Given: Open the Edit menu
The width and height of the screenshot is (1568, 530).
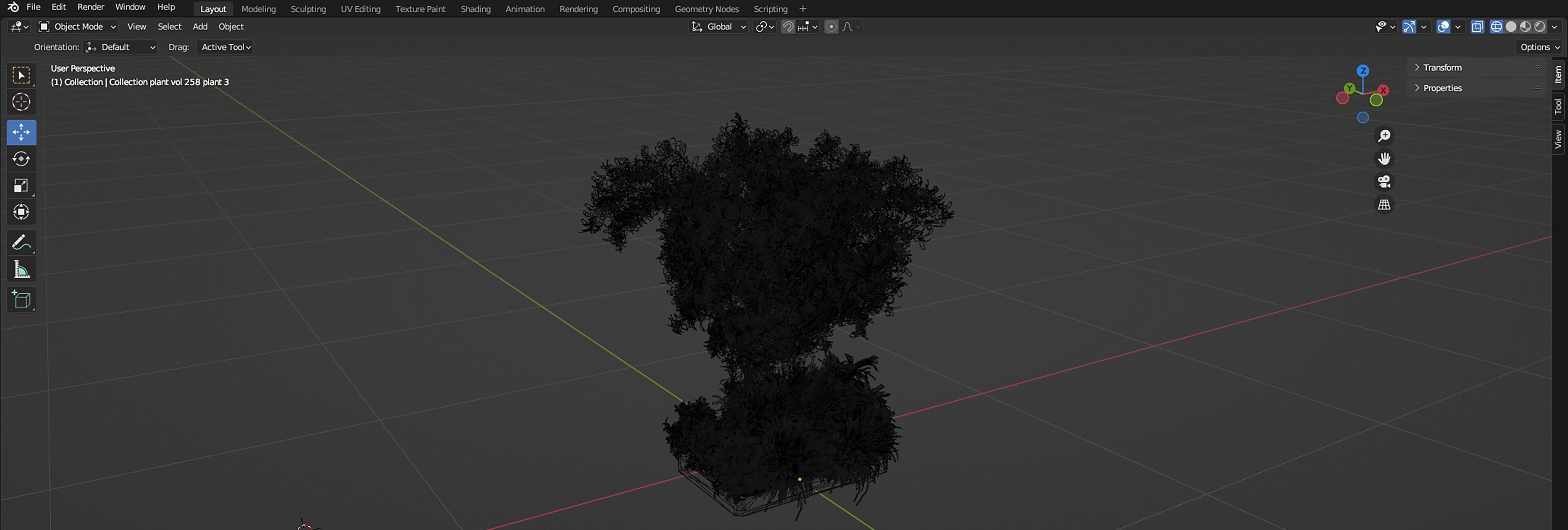Looking at the screenshot, I should 59,7.
